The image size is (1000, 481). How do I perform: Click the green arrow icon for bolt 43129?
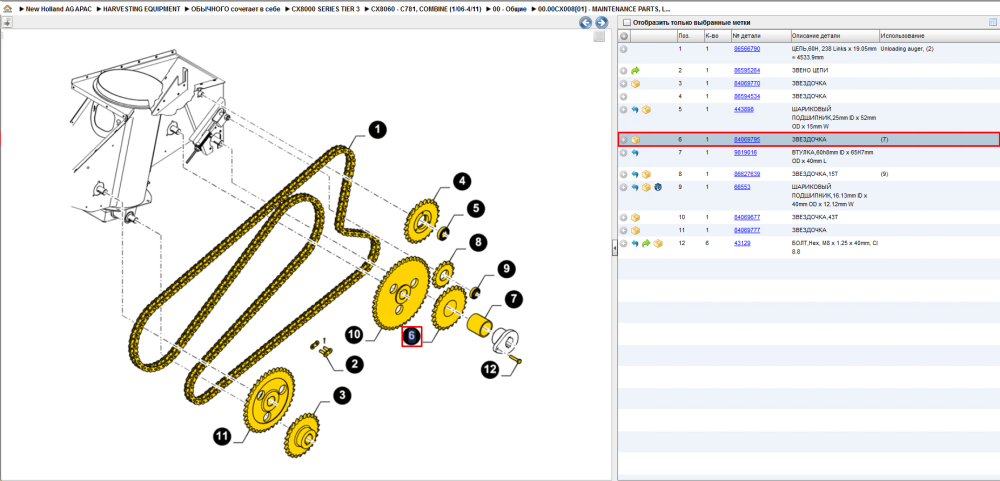tap(646, 244)
